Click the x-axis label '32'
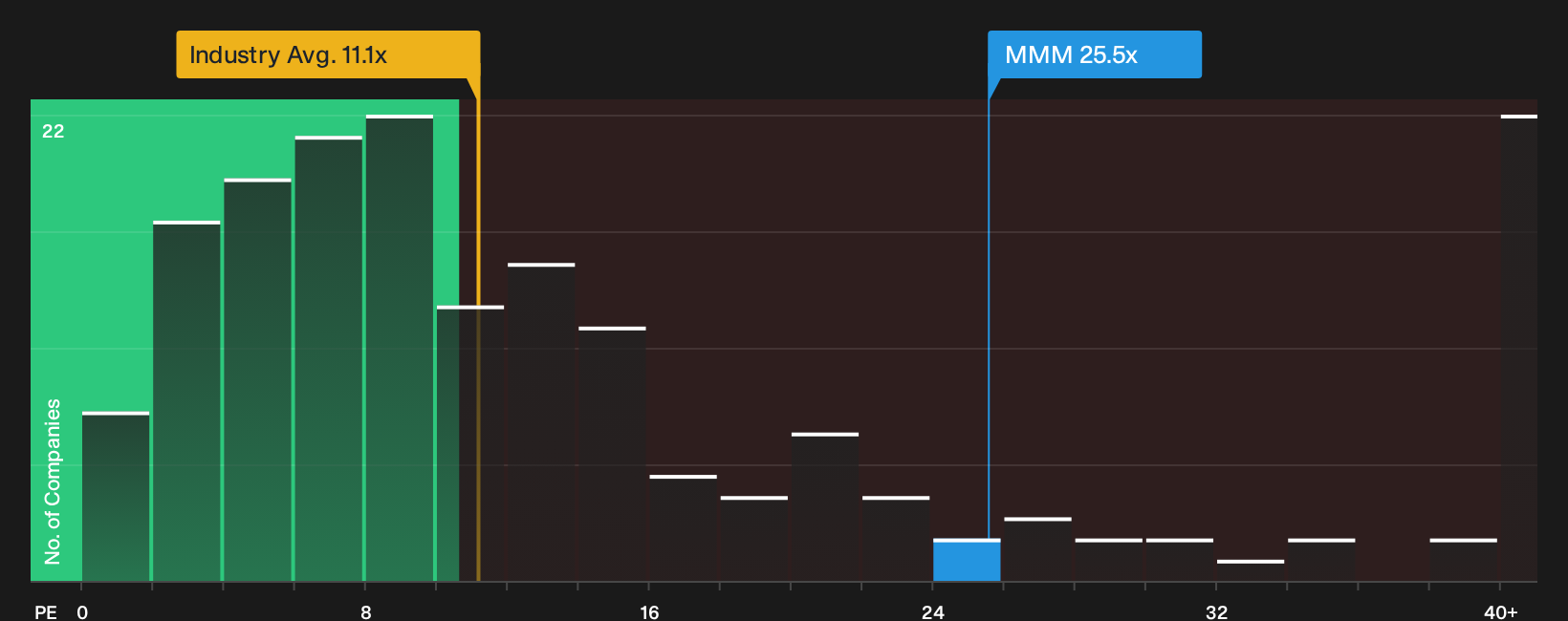The image size is (1568, 621). point(1216,612)
